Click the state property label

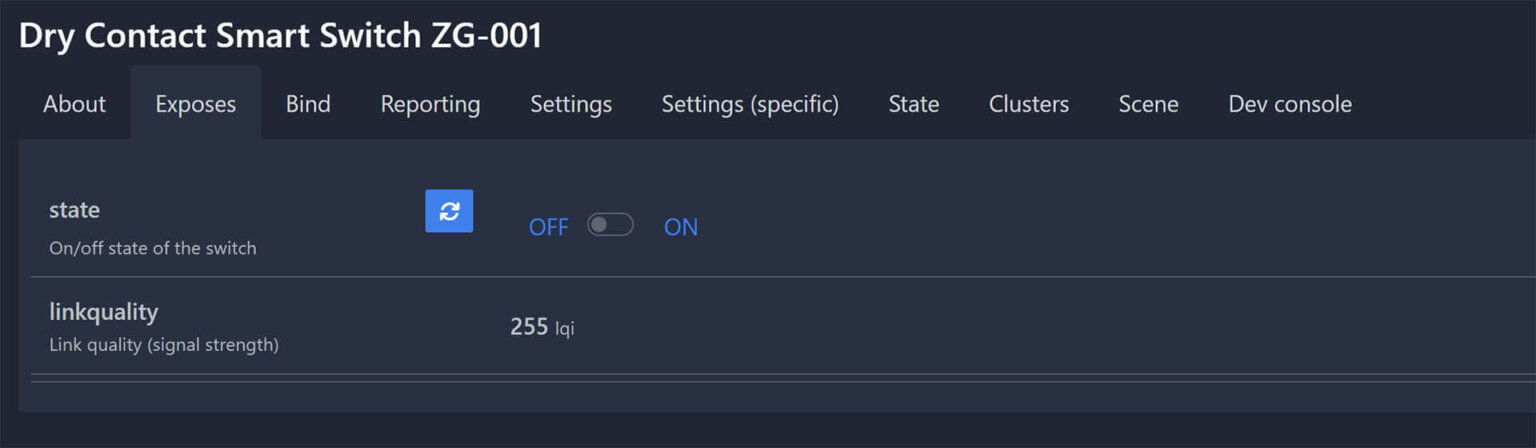75,210
